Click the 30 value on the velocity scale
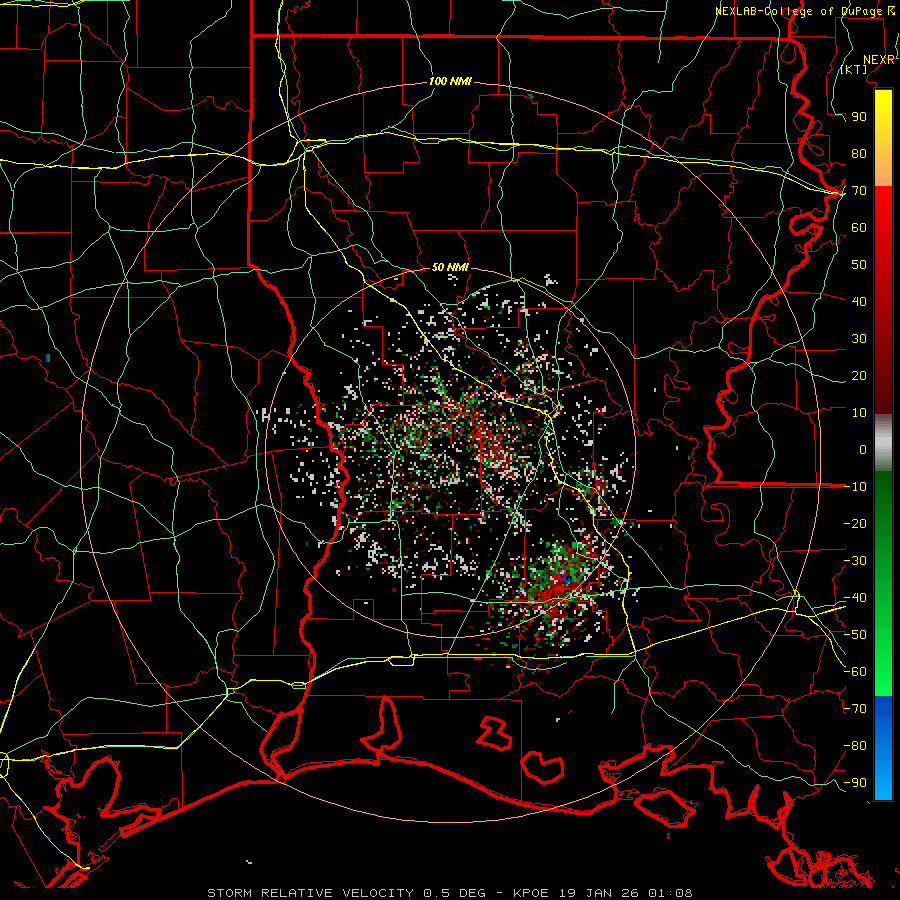Image resolution: width=900 pixels, height=900 pixels. 859,339
